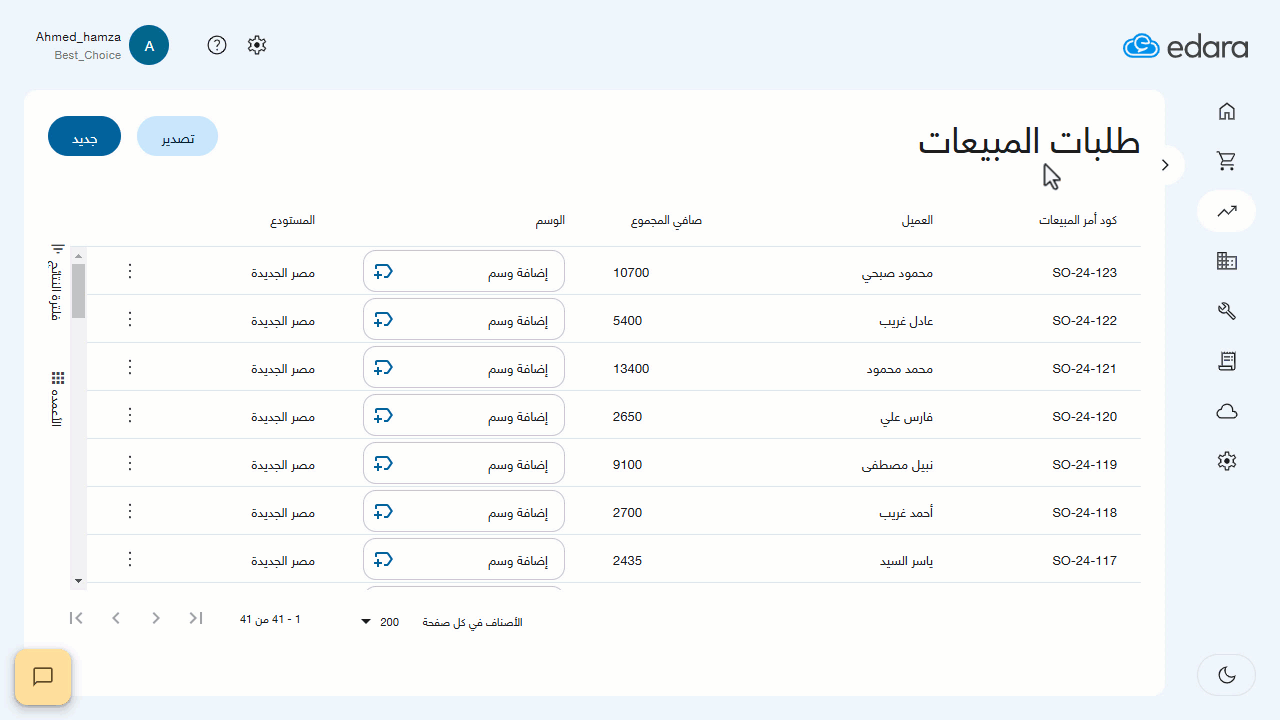Click the add-tag icon for SO-24-123
The width and height of the screenshot is (1280, 720).
tap(383, 271)
